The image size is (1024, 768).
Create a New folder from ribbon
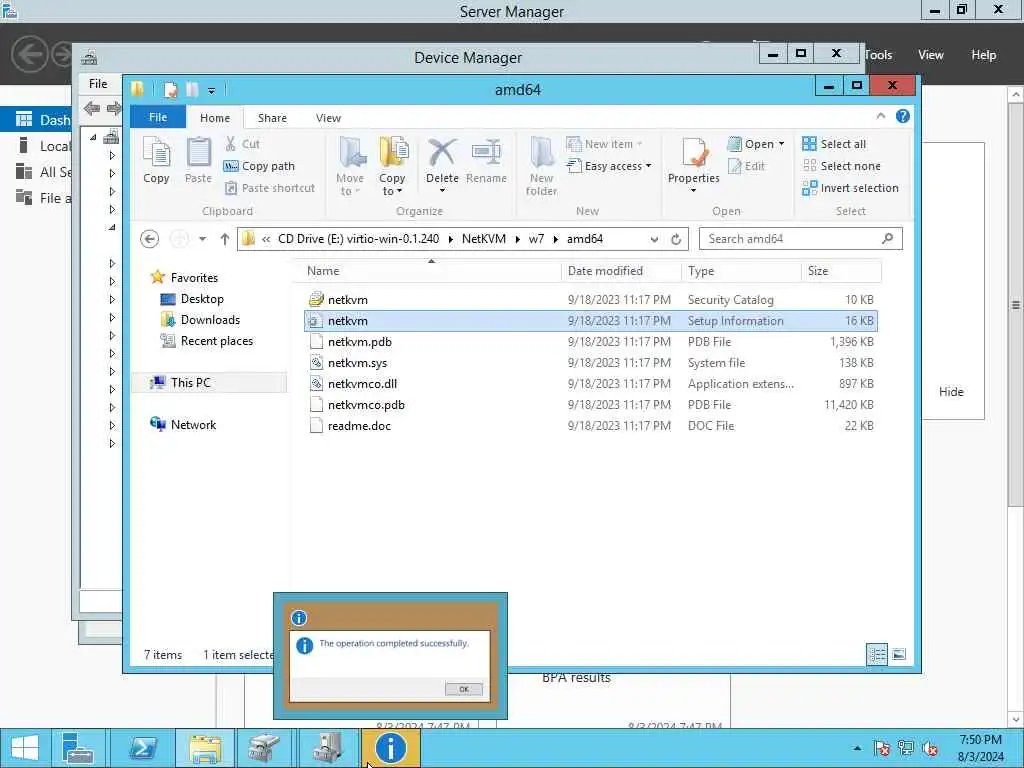tap(541, 166)
